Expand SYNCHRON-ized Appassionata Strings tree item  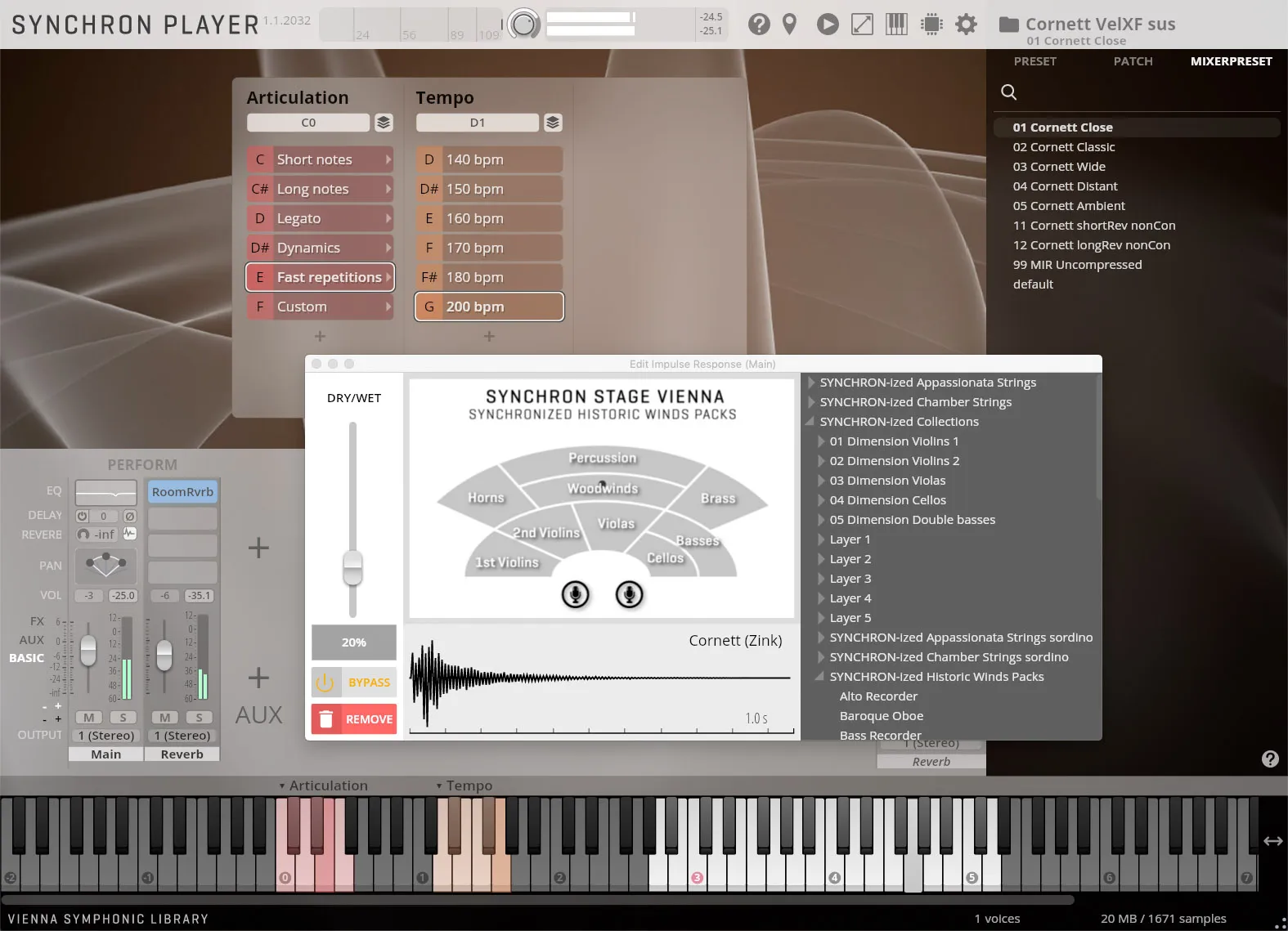(x=812, y=383)
